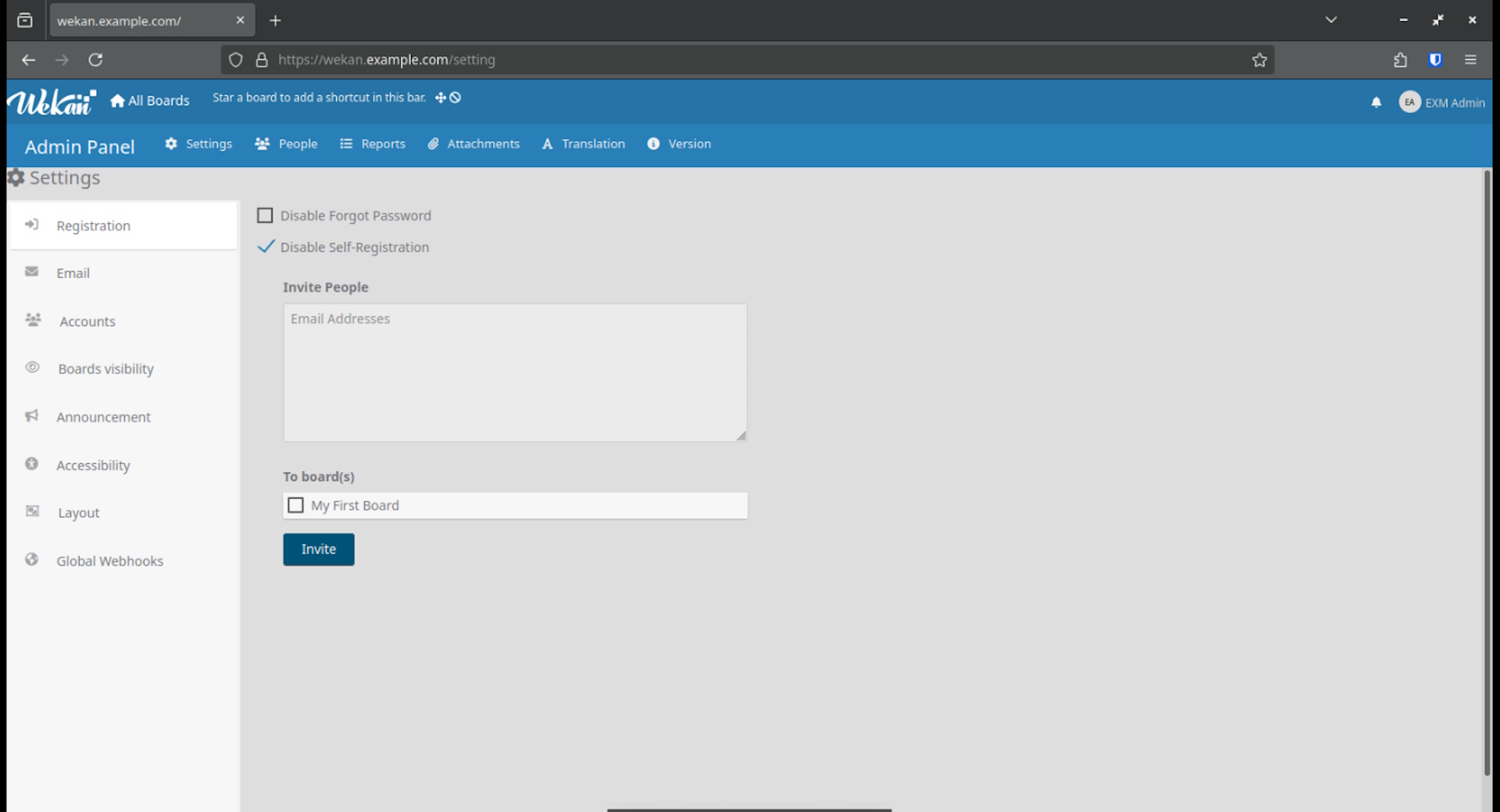1500x812 pixels.
Task: Uncheck Disable Self-Registration option
Action: coord(266,247)
